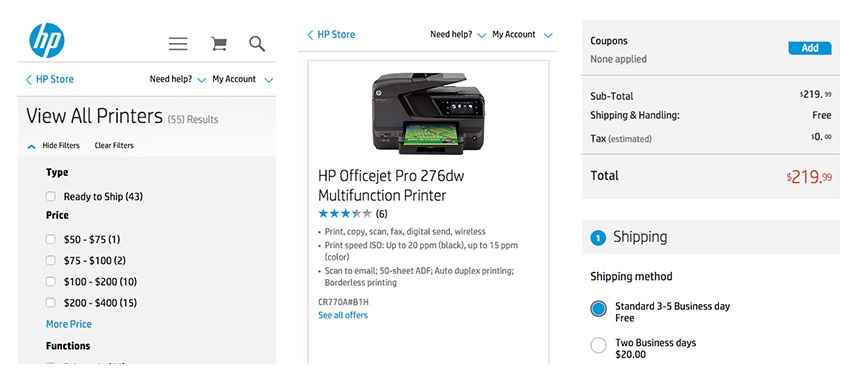Check the Ready to Ship filter

tap(51, 197)
